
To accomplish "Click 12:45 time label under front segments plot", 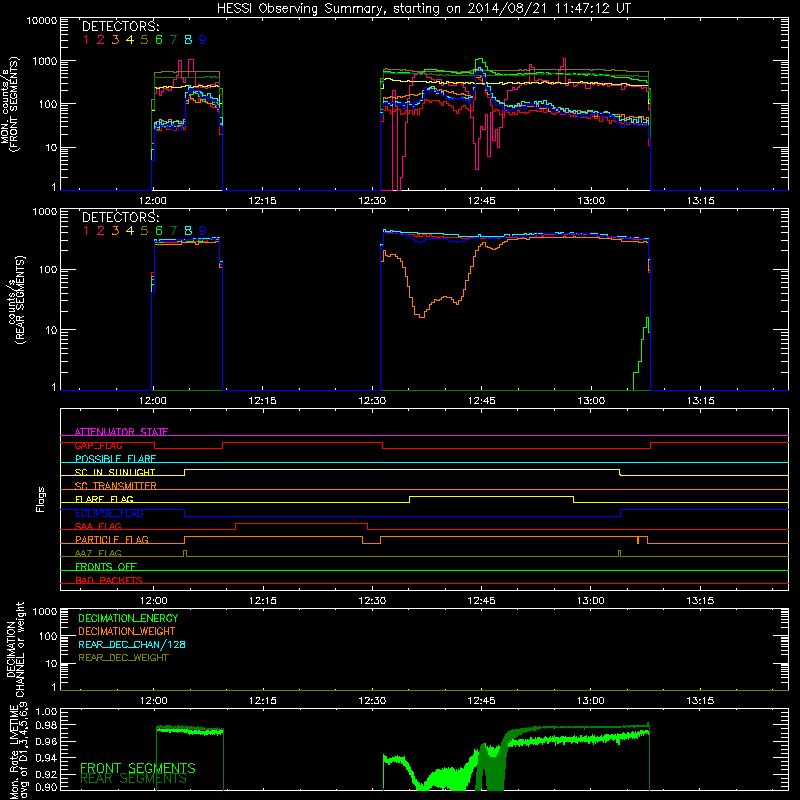I will [x=481, y=201].
